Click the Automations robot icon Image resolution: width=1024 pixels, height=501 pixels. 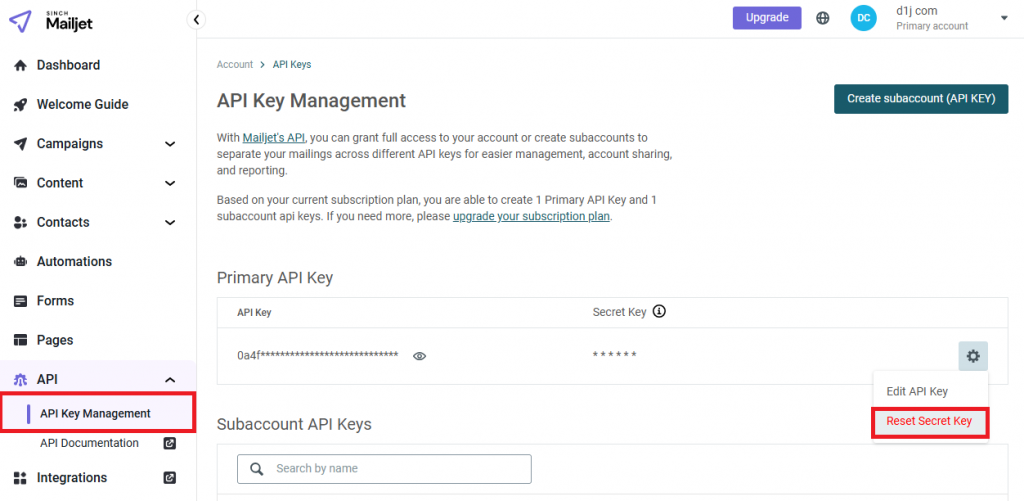20,261
